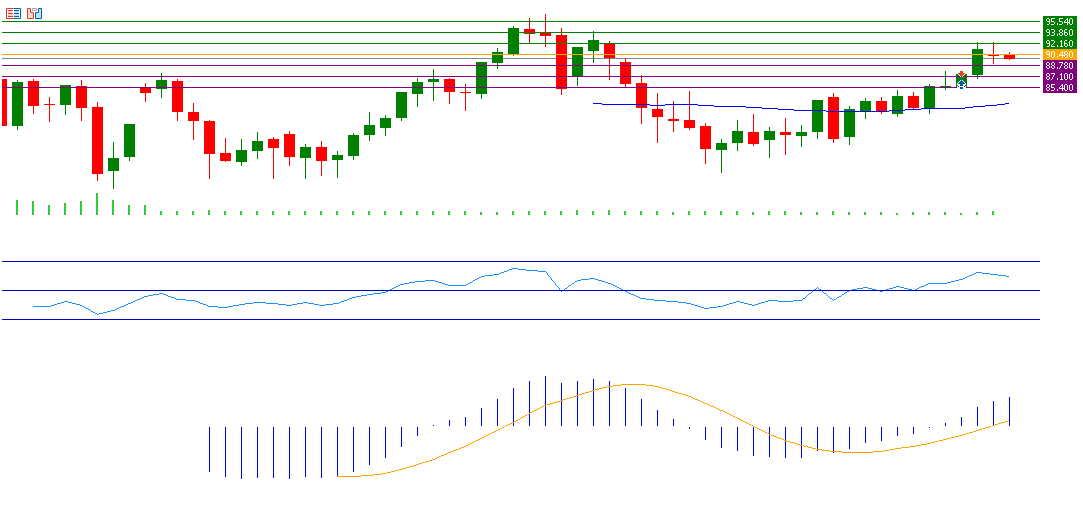Select the orange 90.480 price label
The height and width of the screenshot is (506, 1083).
1058,54
